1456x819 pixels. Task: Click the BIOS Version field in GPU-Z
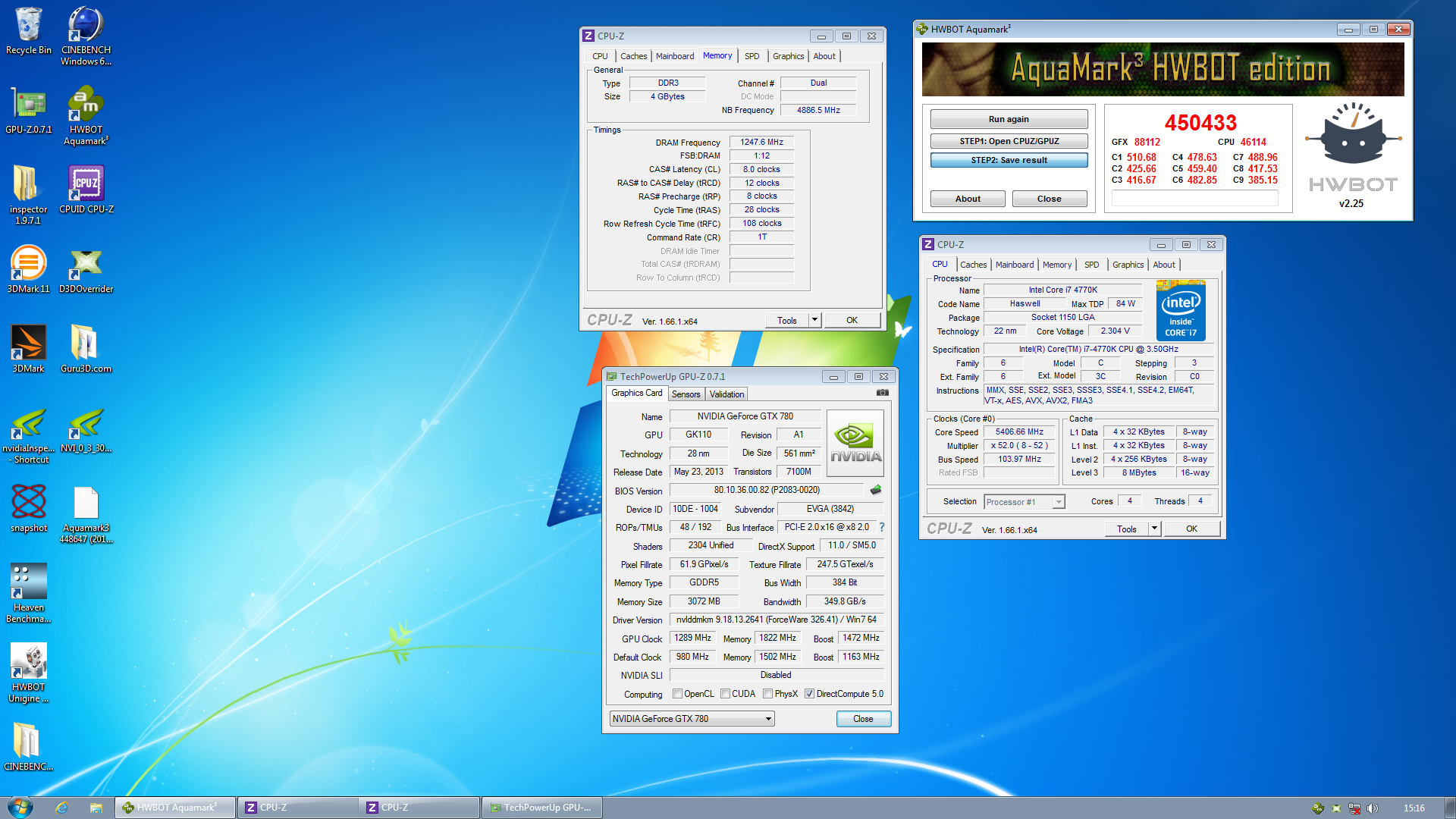(x=767, y=490)
